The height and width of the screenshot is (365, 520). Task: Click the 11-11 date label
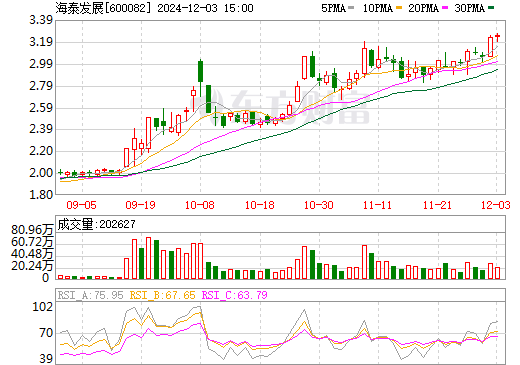[x=378, y=205]
